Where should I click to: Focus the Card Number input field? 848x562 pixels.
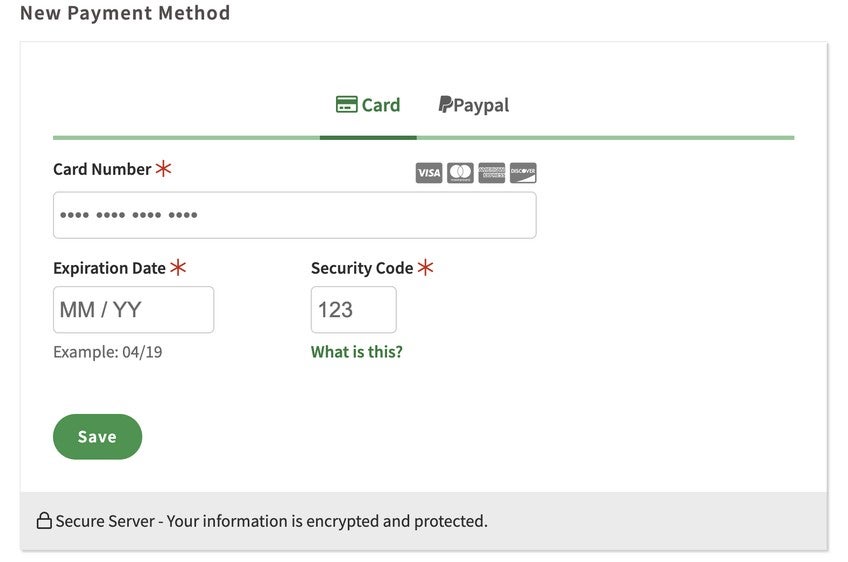(294, 215)
